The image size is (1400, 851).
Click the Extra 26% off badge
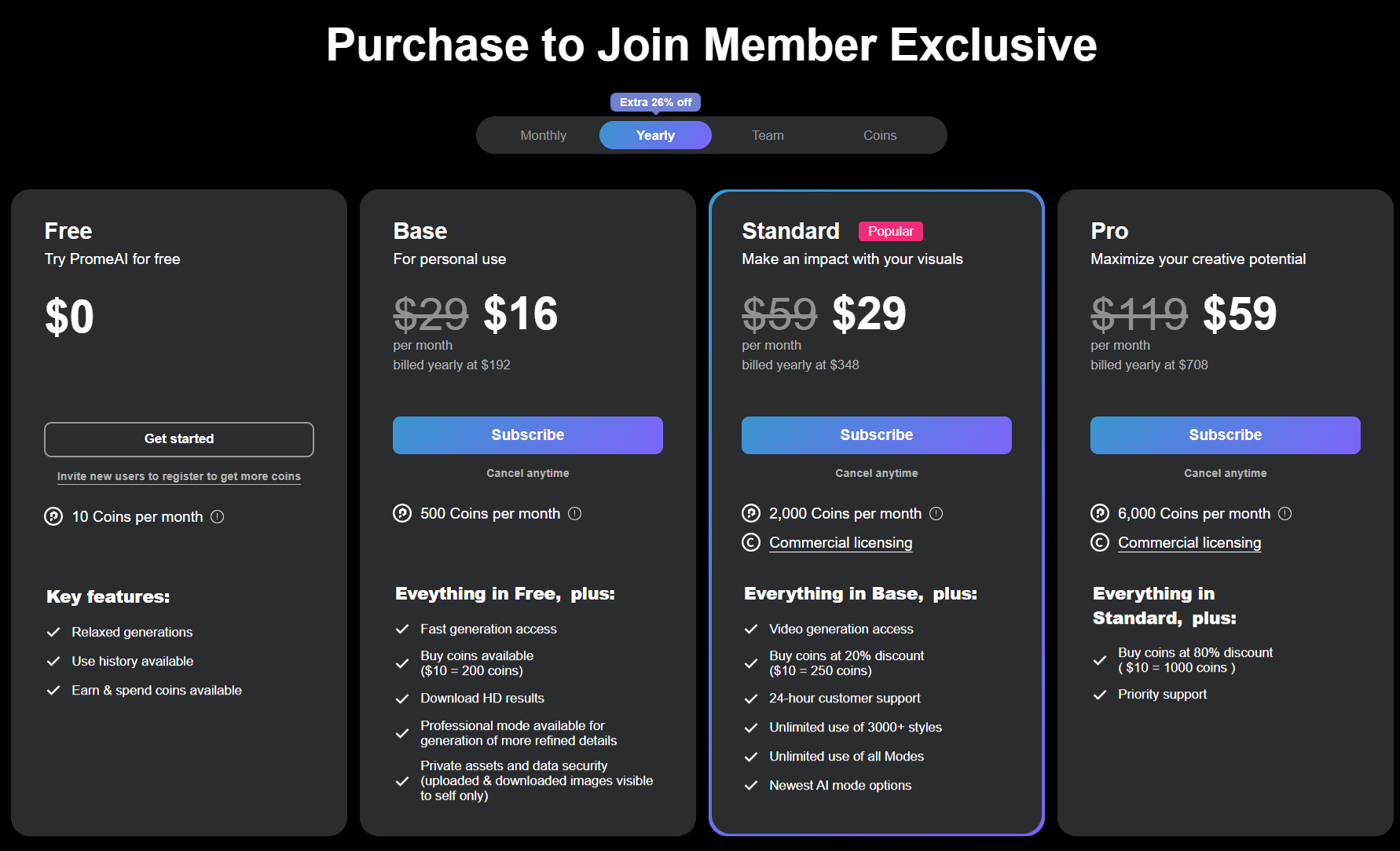click(655, 101)
